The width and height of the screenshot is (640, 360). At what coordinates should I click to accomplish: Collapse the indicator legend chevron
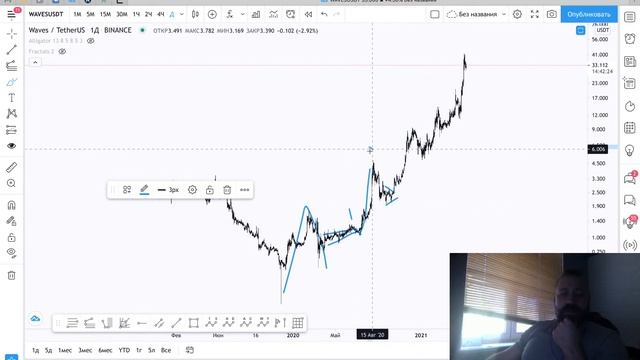click(x=35, y=62)
